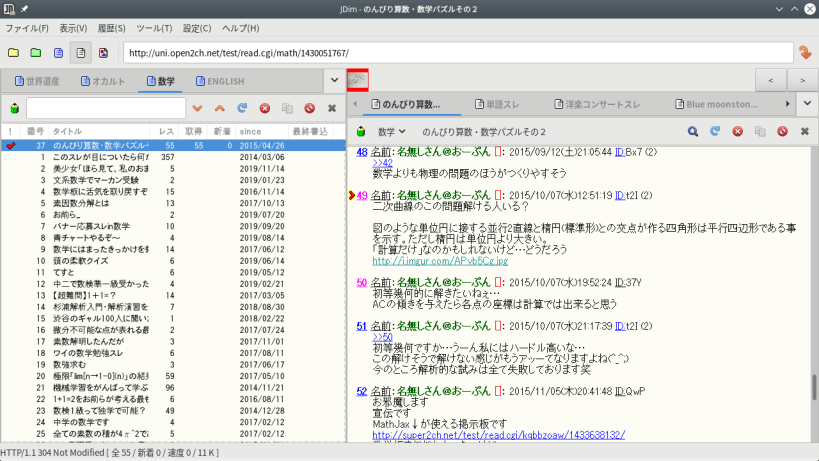Viewport: 819px width, 461px height.
Task: Delete thread with red prohibited icon
Action: click(782, 132)
